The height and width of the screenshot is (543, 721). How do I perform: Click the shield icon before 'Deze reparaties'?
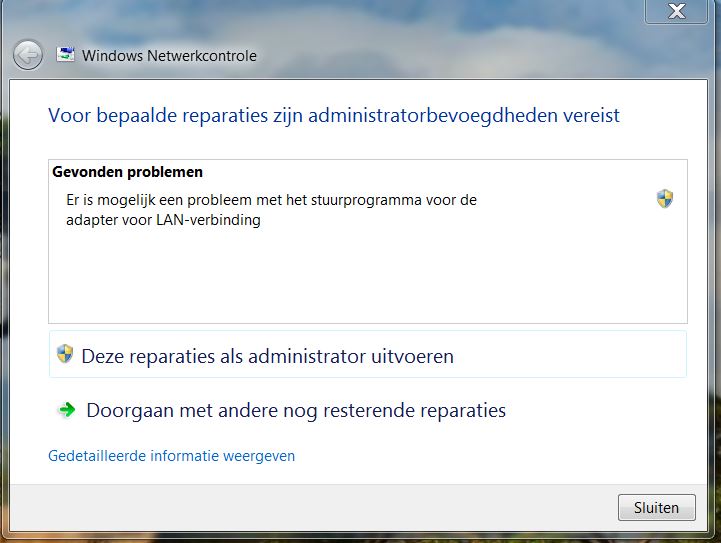[65, 354]
